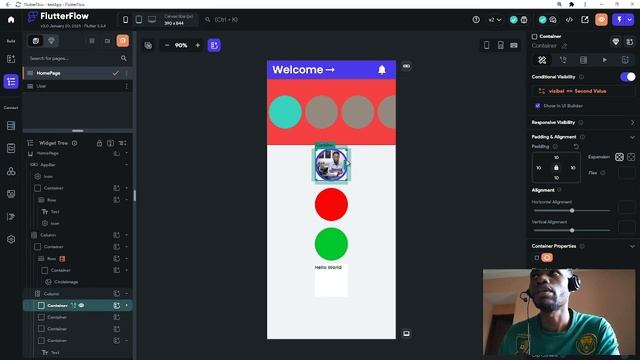640x360 pixels.
Task: Lock the Widget Tree with lock icon
Action: pos(99,143)
